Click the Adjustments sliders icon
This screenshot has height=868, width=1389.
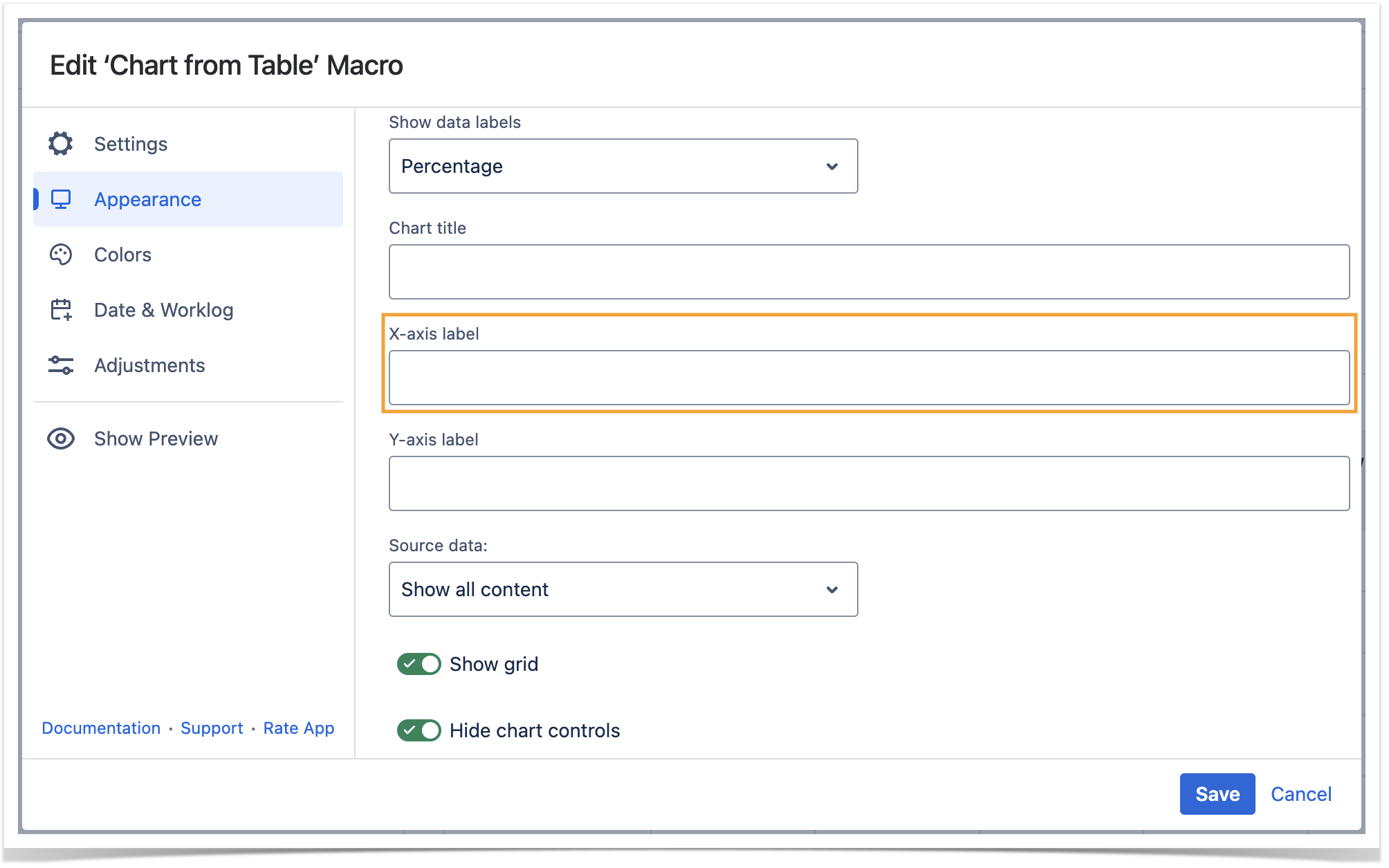tap(61, 365)
